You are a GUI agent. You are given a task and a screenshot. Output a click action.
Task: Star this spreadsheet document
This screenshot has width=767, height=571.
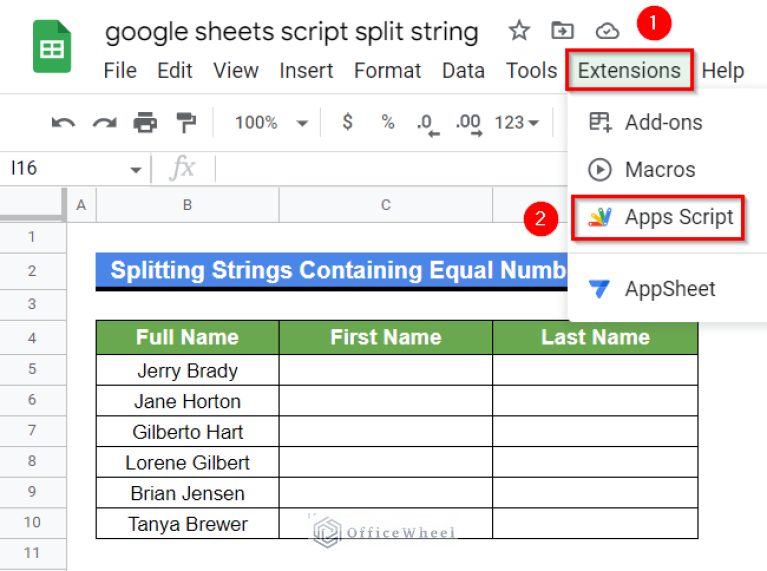tap(519, 31)
